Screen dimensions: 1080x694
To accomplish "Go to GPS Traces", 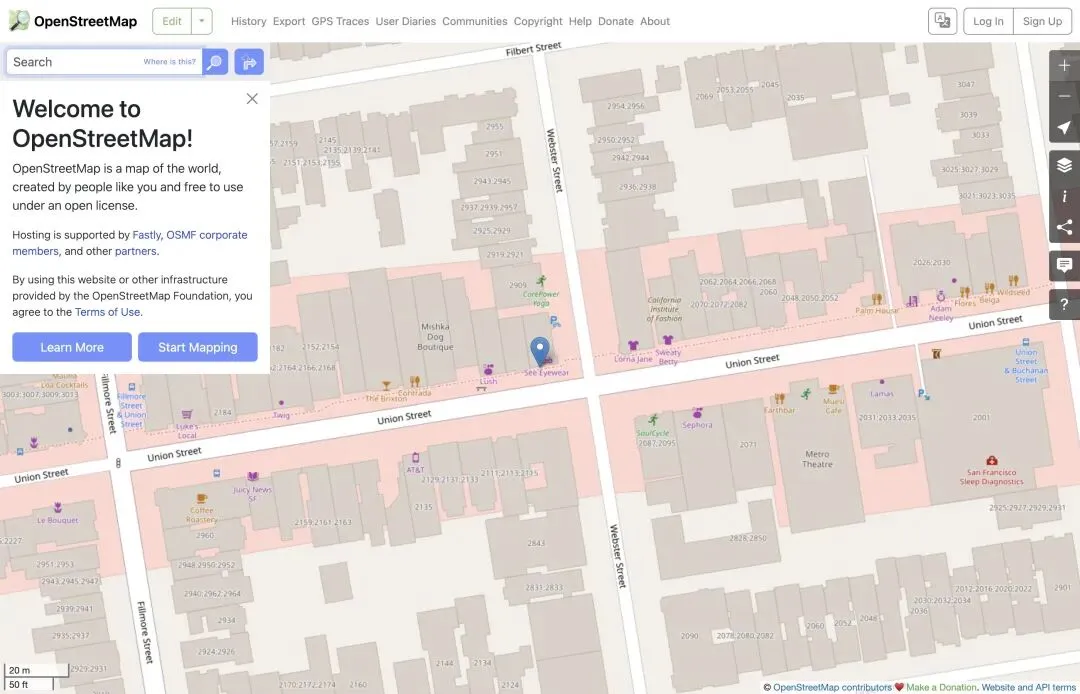I will coord(340,21).
